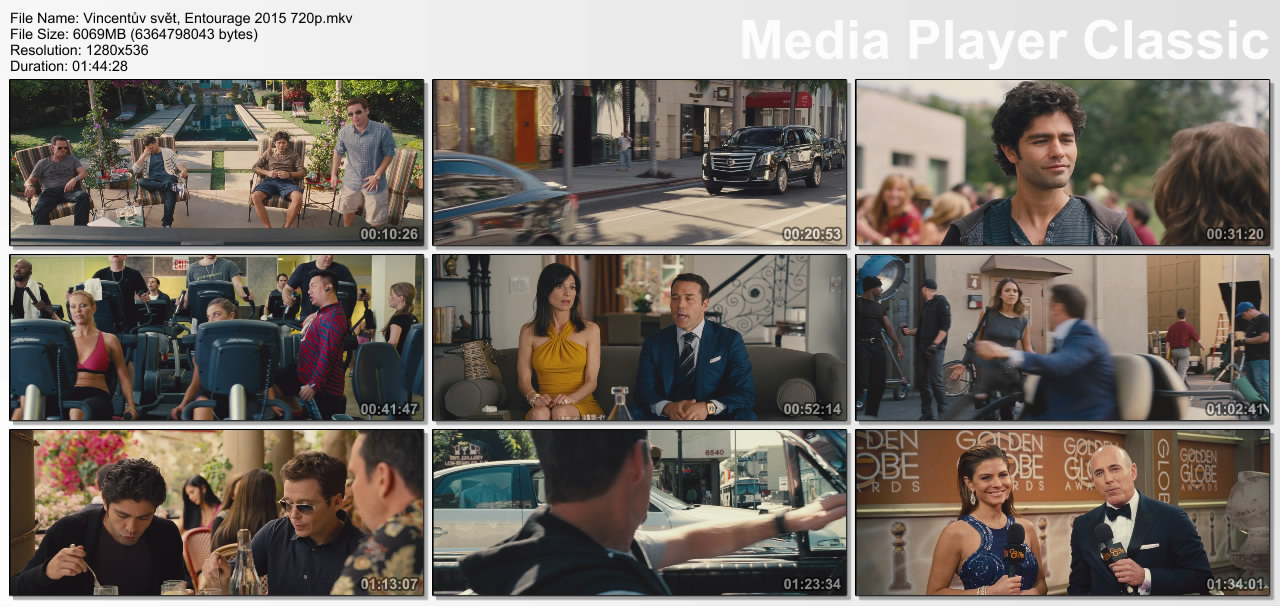The image size is (1280, 606).
Task: Click the studio backlot golf cart thumbnail
Action: [x=1062, y=337]
